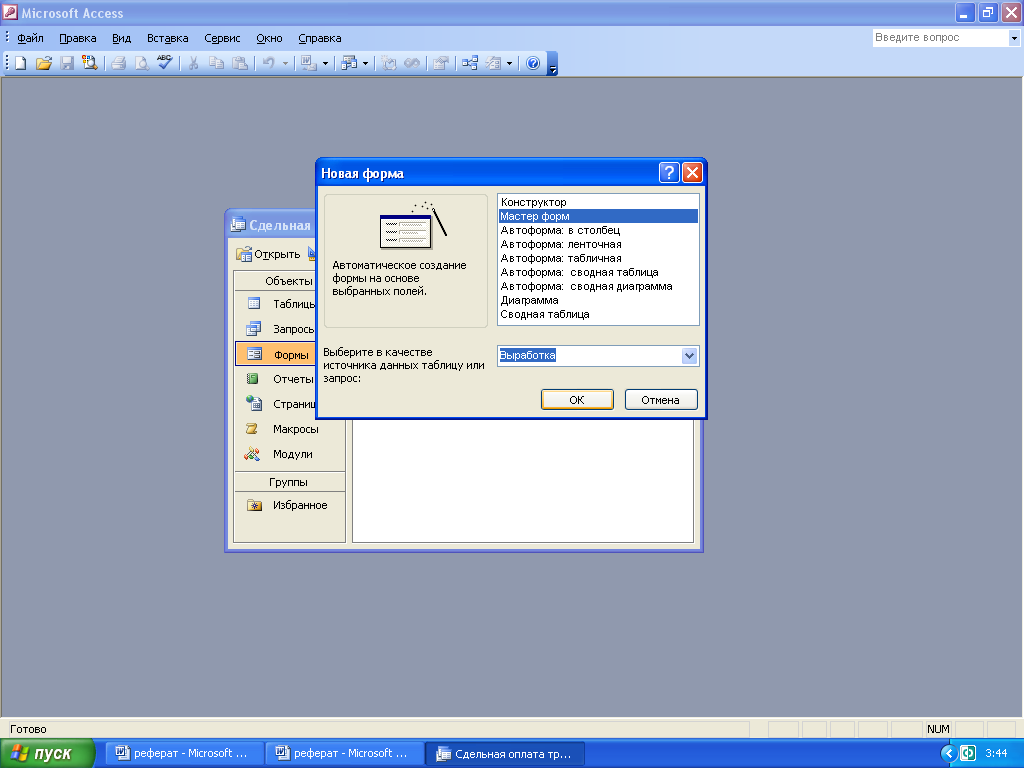Click the Open folder toolbar icon
This screenshot has height=768, width=1024.
[x=44, y=63]
